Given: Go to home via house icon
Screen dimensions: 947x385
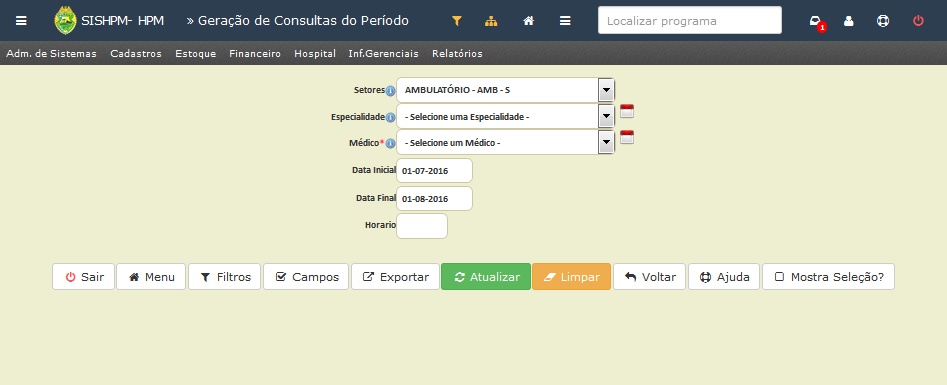Looking at the screenshot, I should [528, 21].
